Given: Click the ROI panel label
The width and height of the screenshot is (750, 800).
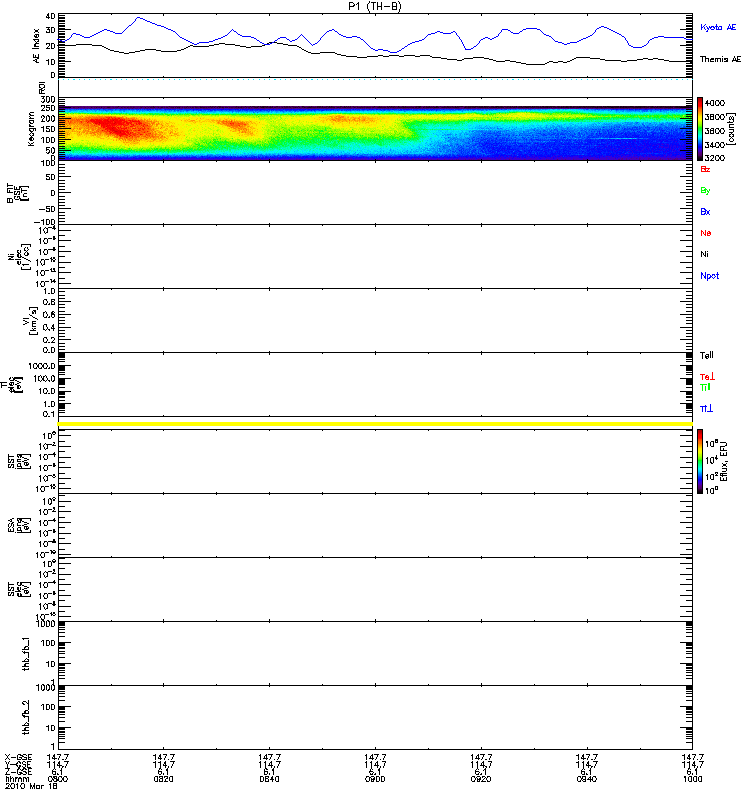Looking at the screenshot, I should (x=42, y=88).
